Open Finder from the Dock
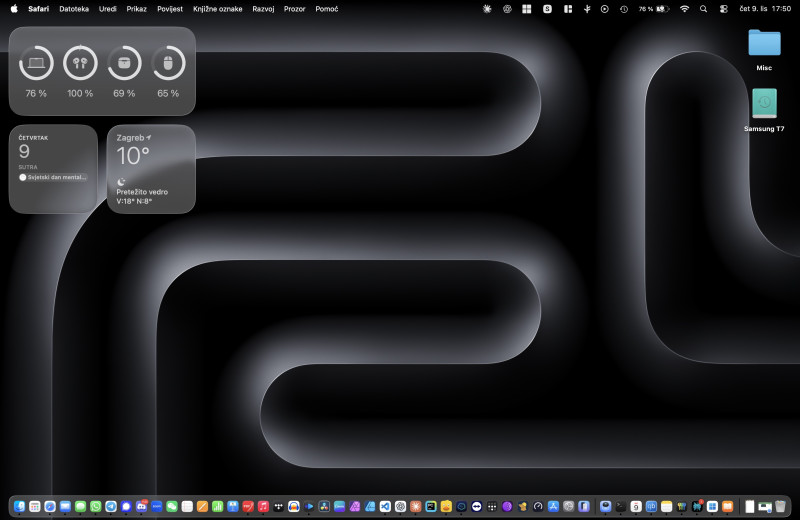The height and width of the screenshot is (520, 800). pyautogui.click(x=19, y=507)
